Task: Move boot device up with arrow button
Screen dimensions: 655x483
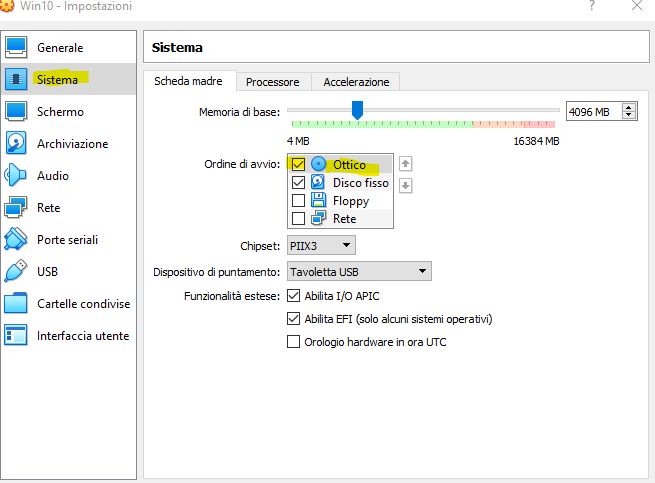Action: [405, 164]
